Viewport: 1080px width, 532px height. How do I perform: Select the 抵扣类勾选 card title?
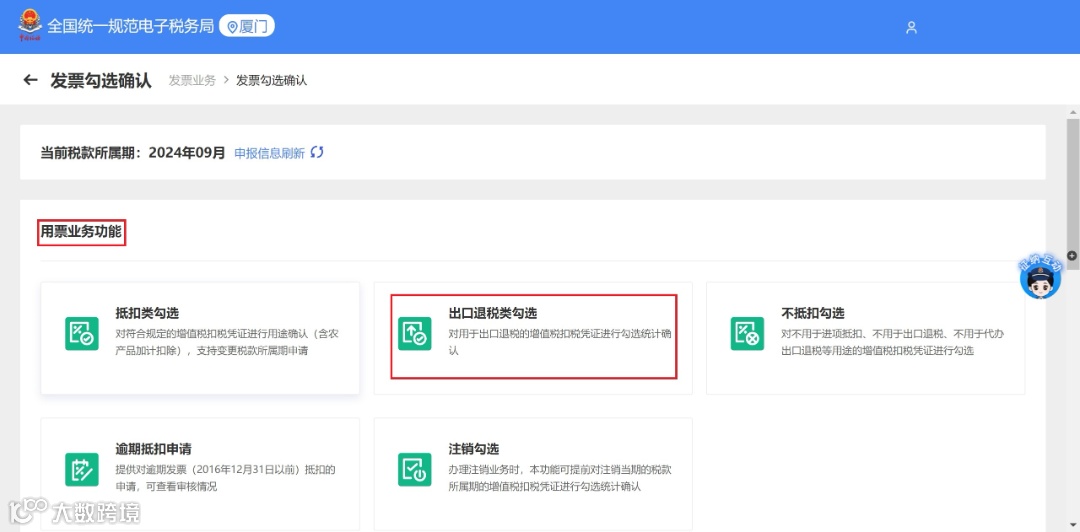(x=147, y=314)
